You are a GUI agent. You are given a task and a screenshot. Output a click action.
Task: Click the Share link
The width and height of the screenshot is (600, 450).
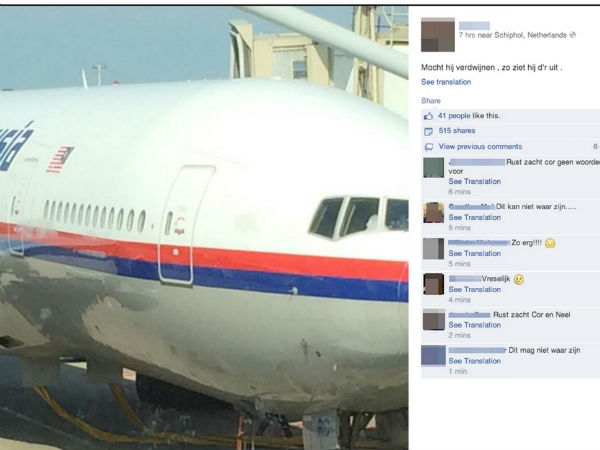(431, 101)
